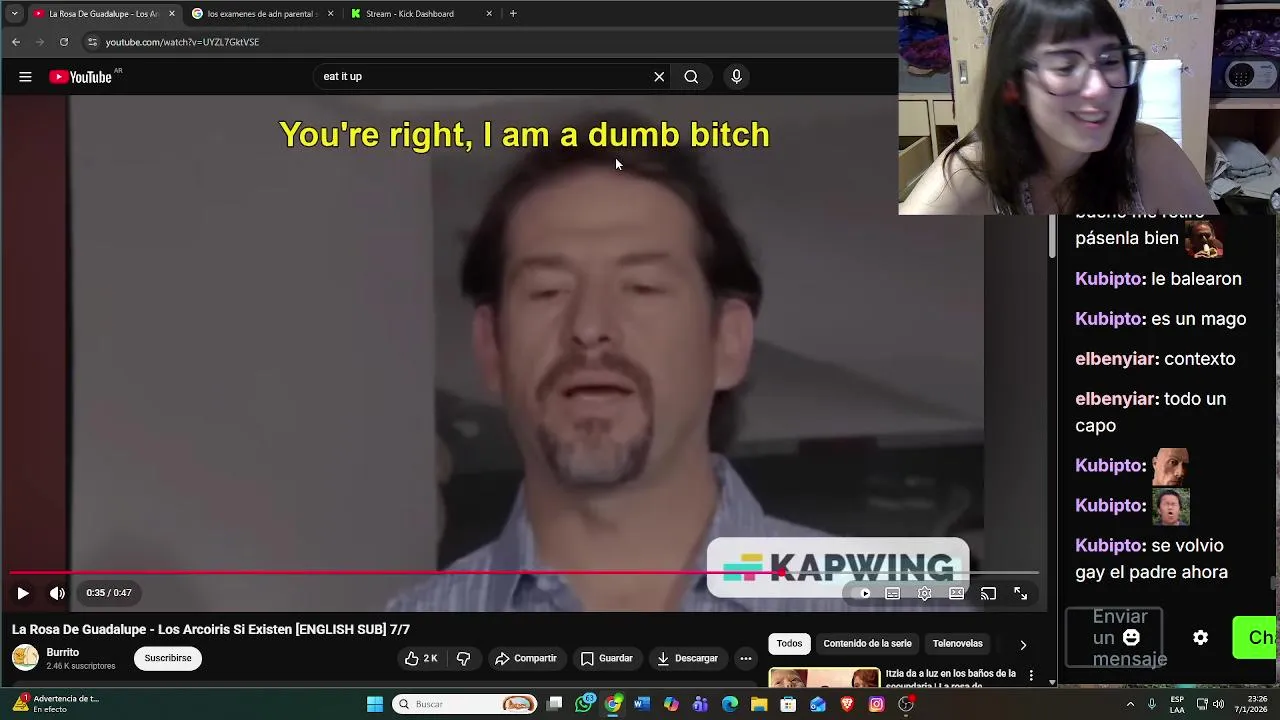Close the 'los examenes de adn parental' tab

tap(330, 14)
